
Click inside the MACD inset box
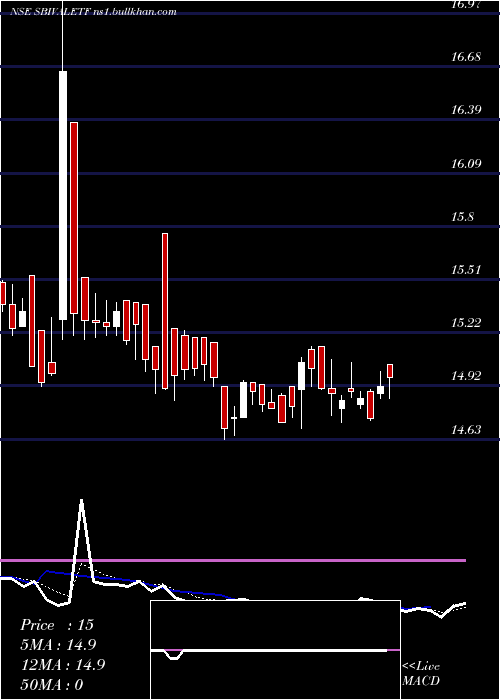point(275,650)
